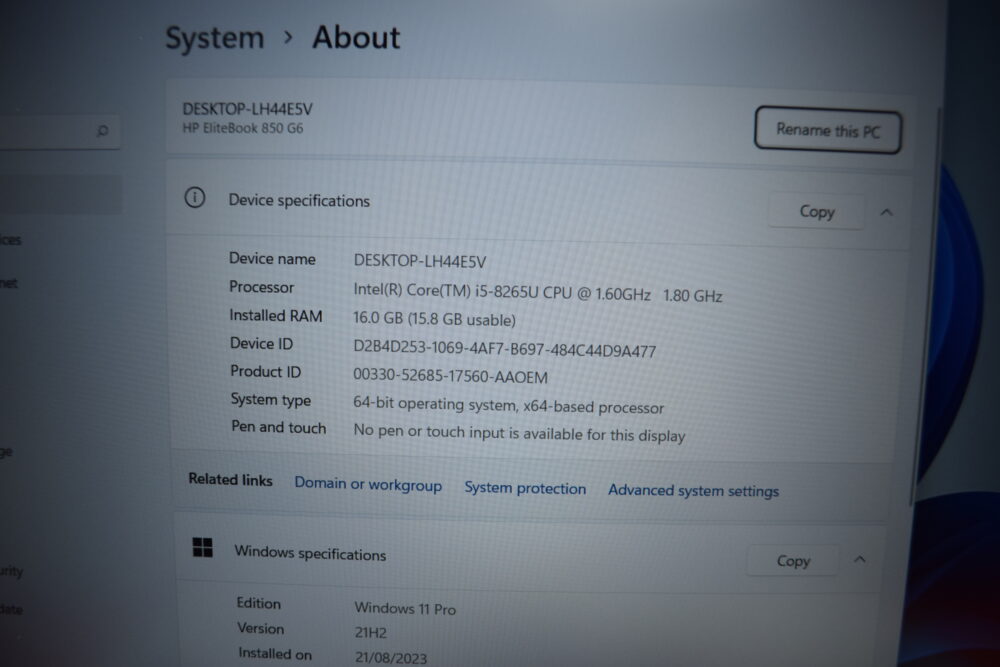The height and width of the screenshot is (667, 1000).
Task: Open the System protection link
Action: 525,488
